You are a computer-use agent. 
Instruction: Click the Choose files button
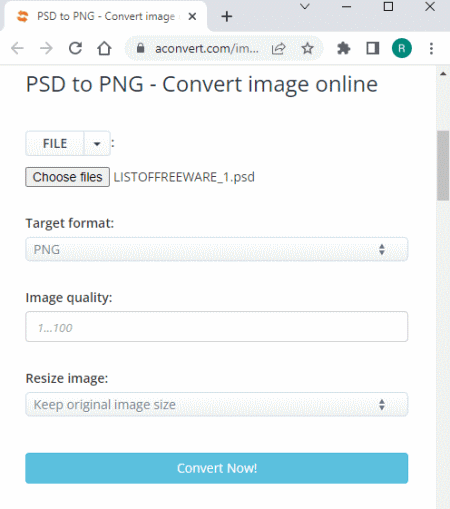pos(68,177)
